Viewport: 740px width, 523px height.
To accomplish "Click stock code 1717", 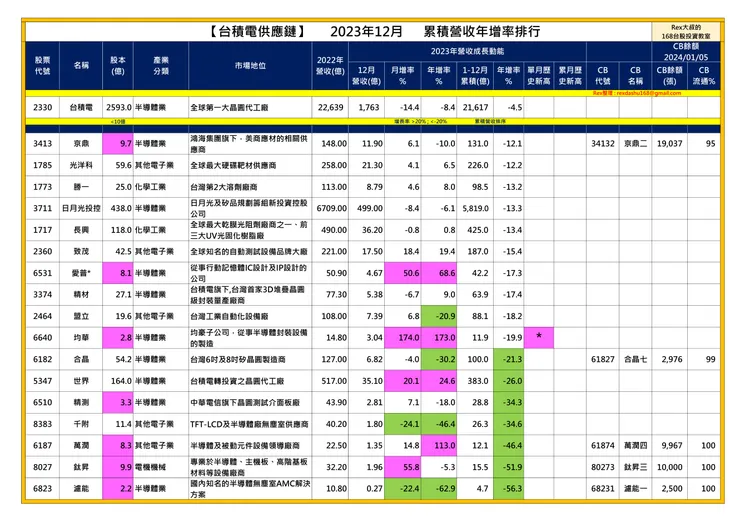I will (42, 230).
